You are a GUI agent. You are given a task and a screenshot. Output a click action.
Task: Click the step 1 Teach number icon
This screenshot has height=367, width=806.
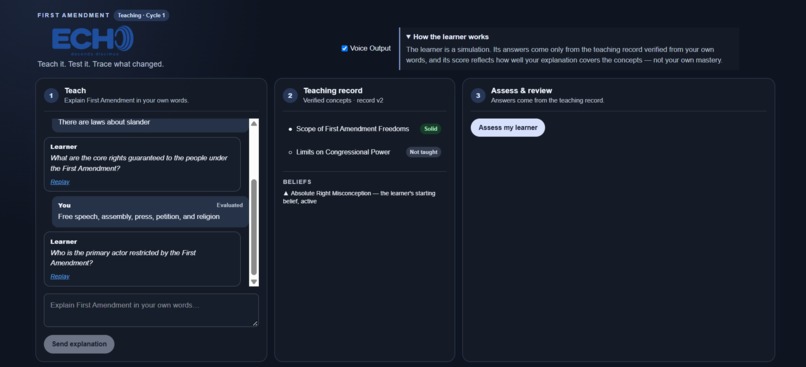51,96
